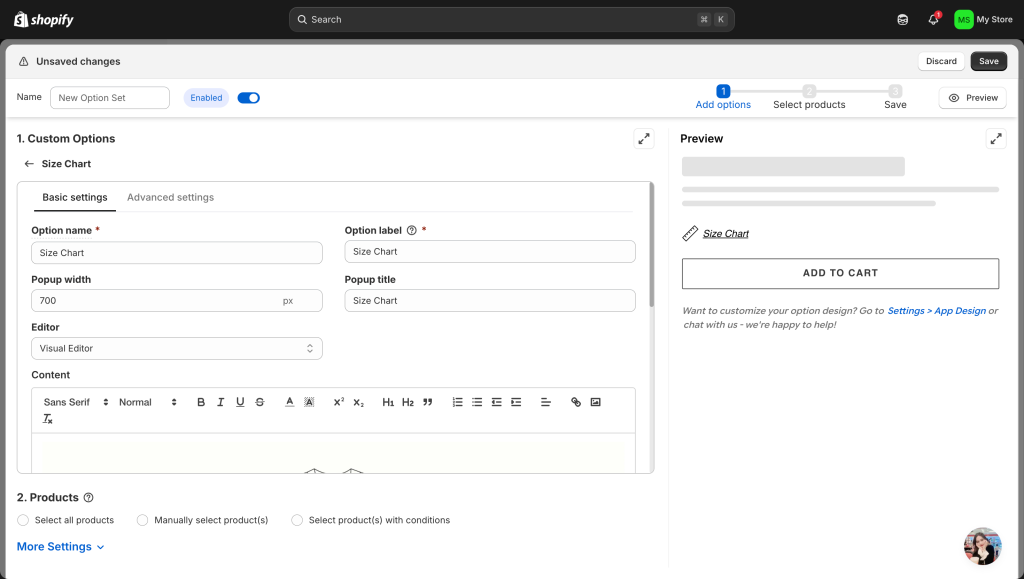Toggle bold formatting in content editor

pyautogui.click(x=201, y=402)
